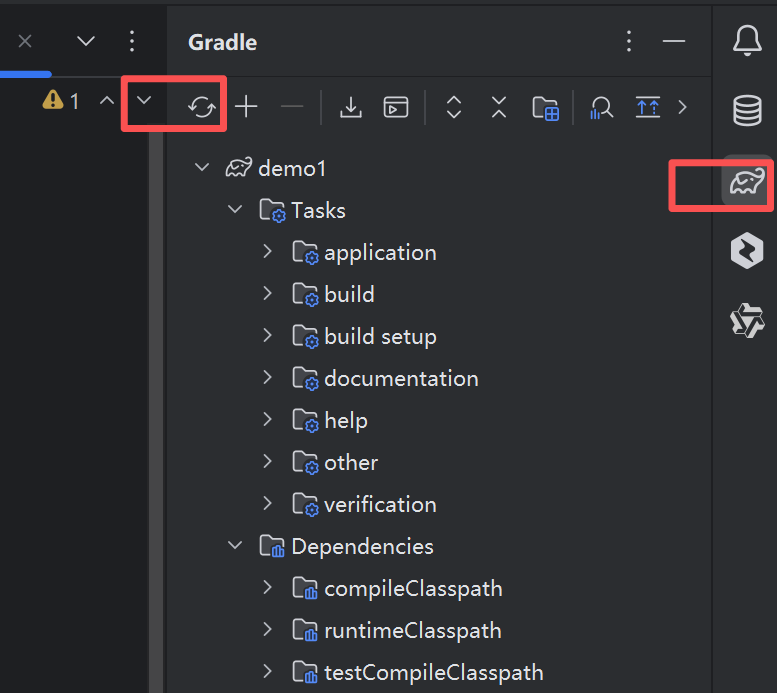Expand the build setup task group
This screenshot has height=693, width=777.
(268, 335)
